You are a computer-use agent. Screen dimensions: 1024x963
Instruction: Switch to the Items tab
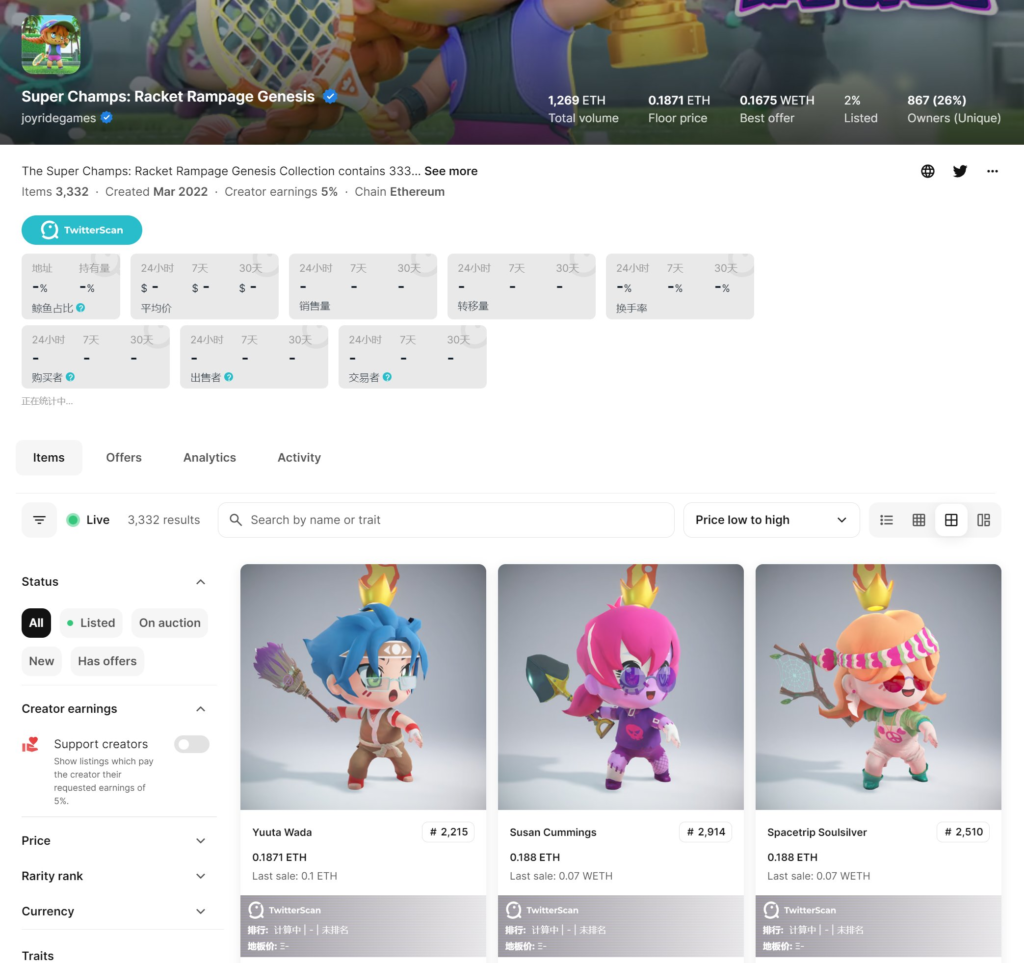click(x=49, y=458)
